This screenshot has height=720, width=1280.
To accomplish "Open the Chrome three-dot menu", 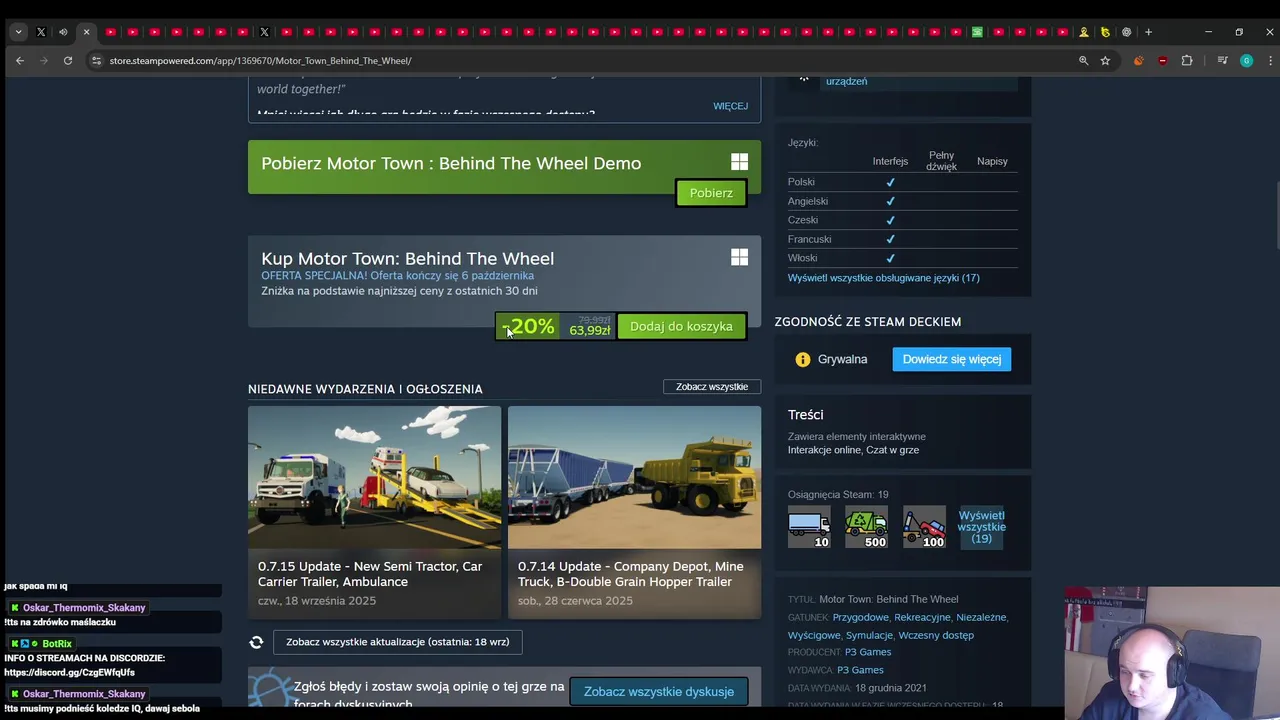I will [x=1270, y=61].
